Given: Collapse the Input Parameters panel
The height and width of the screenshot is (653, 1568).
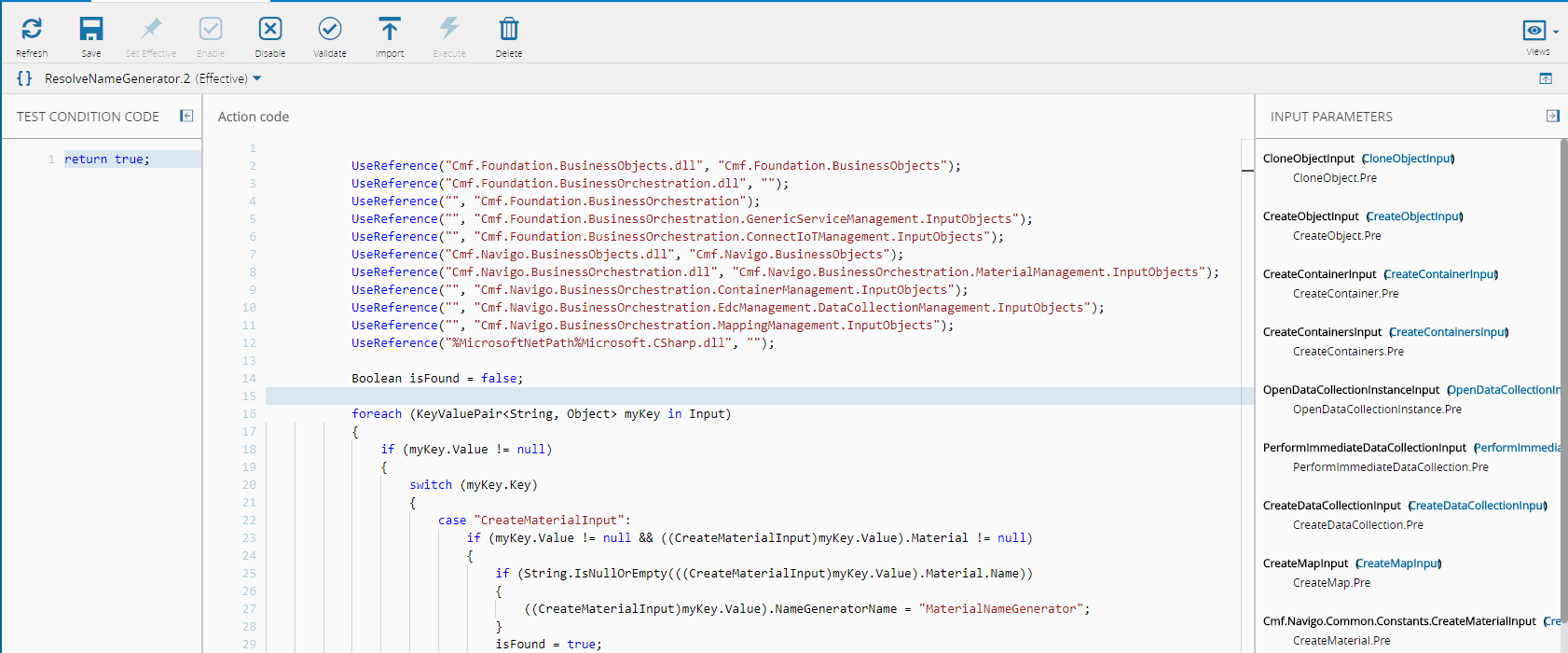Looking at the screenshot, I should [1552, 116].
